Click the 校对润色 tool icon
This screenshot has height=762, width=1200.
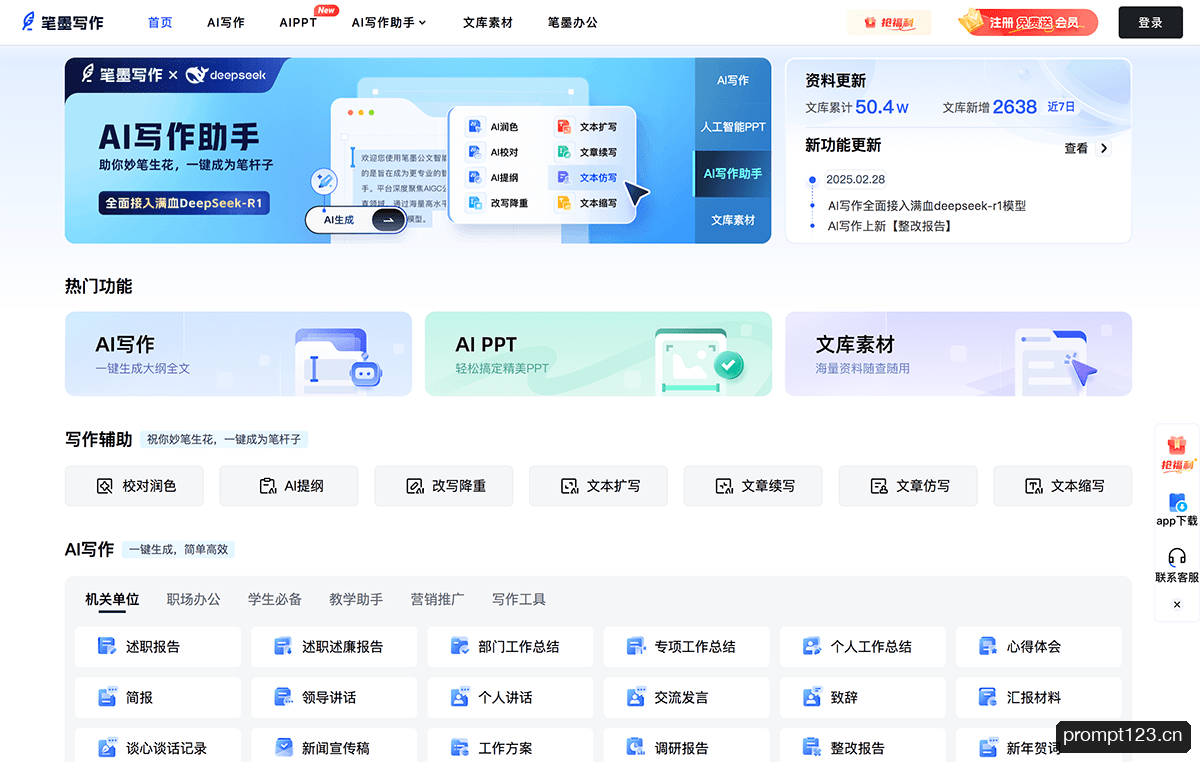105,486
